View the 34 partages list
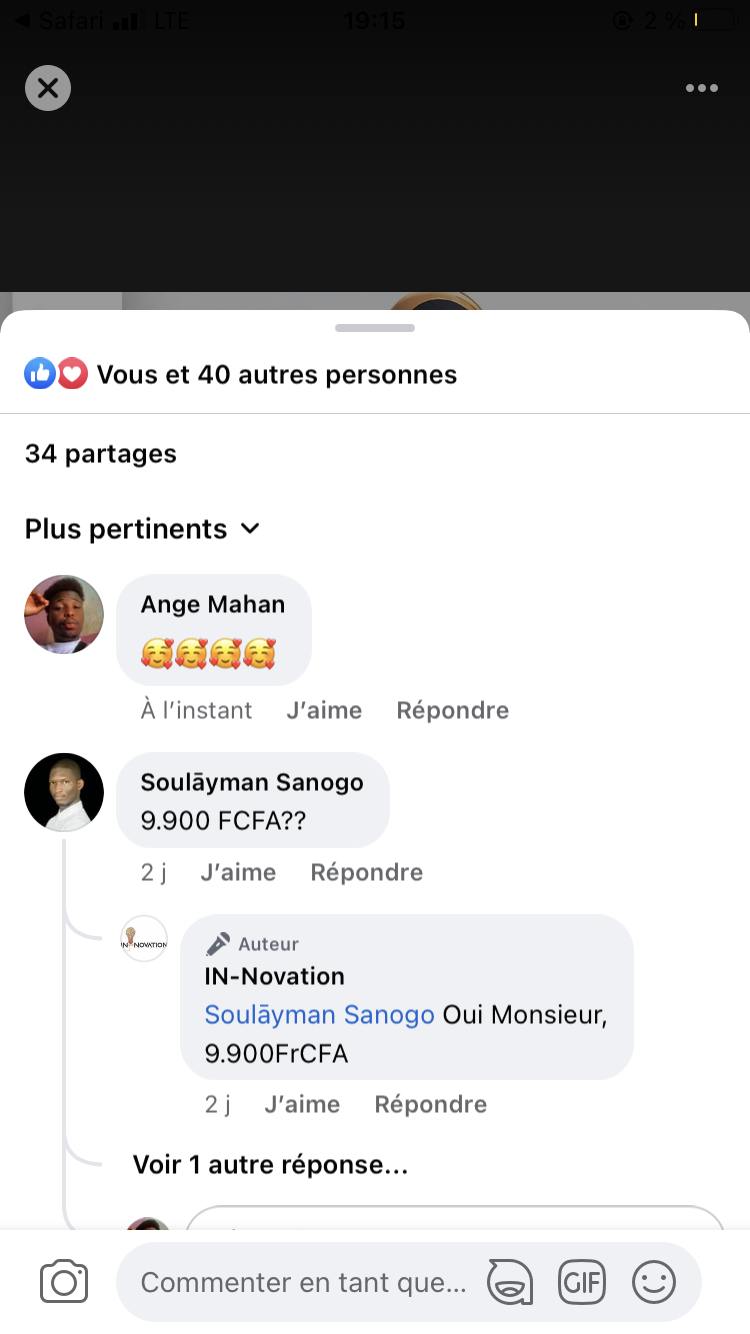 (100, 453)
